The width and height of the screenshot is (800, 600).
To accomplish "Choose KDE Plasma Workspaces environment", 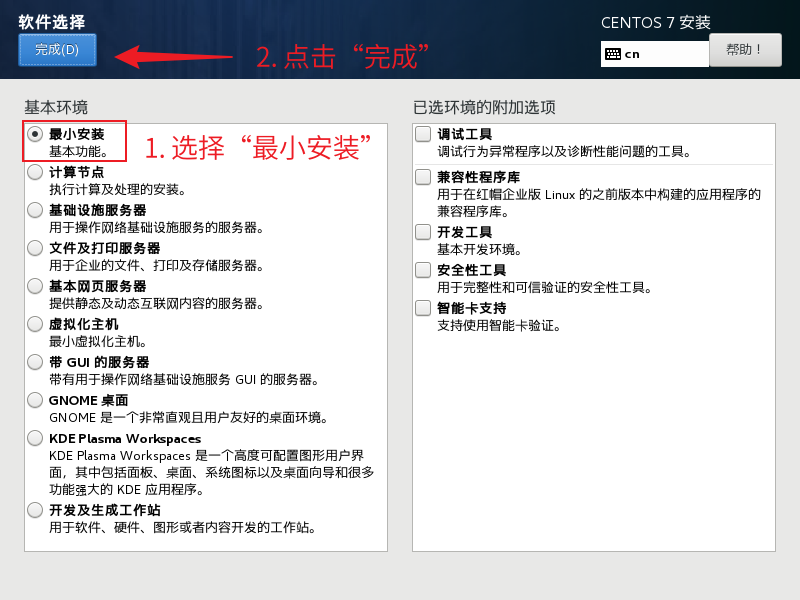I will click(35, 438).
